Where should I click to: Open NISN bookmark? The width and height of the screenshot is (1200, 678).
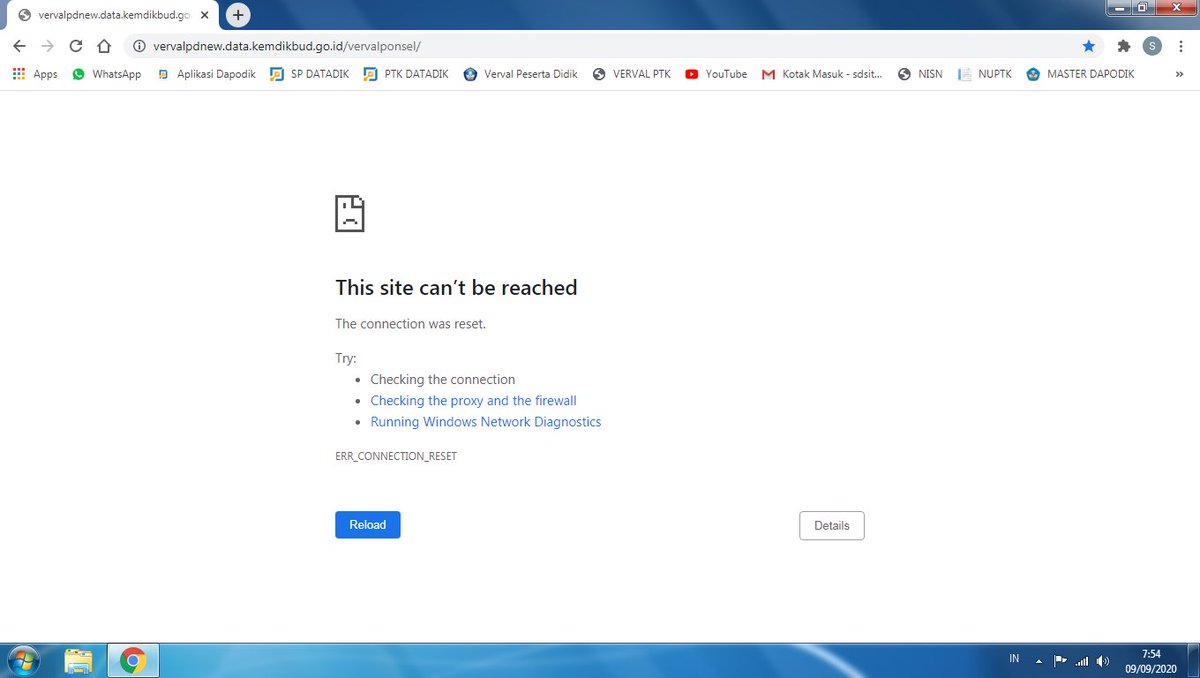click(920, 74)
